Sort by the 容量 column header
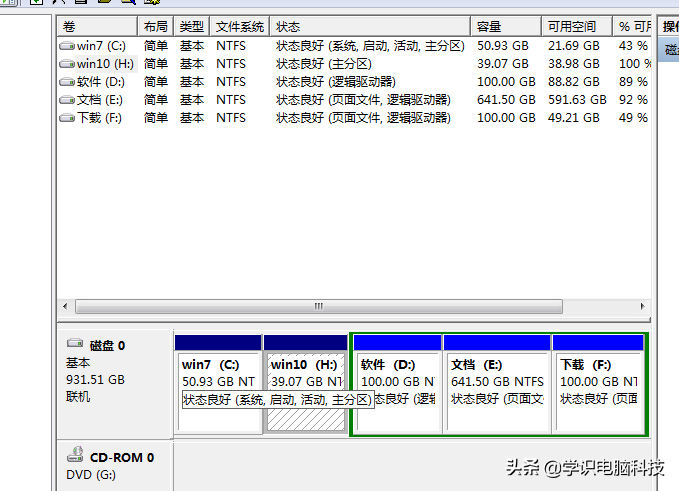The image size is (679, 491). coord(506,26)
